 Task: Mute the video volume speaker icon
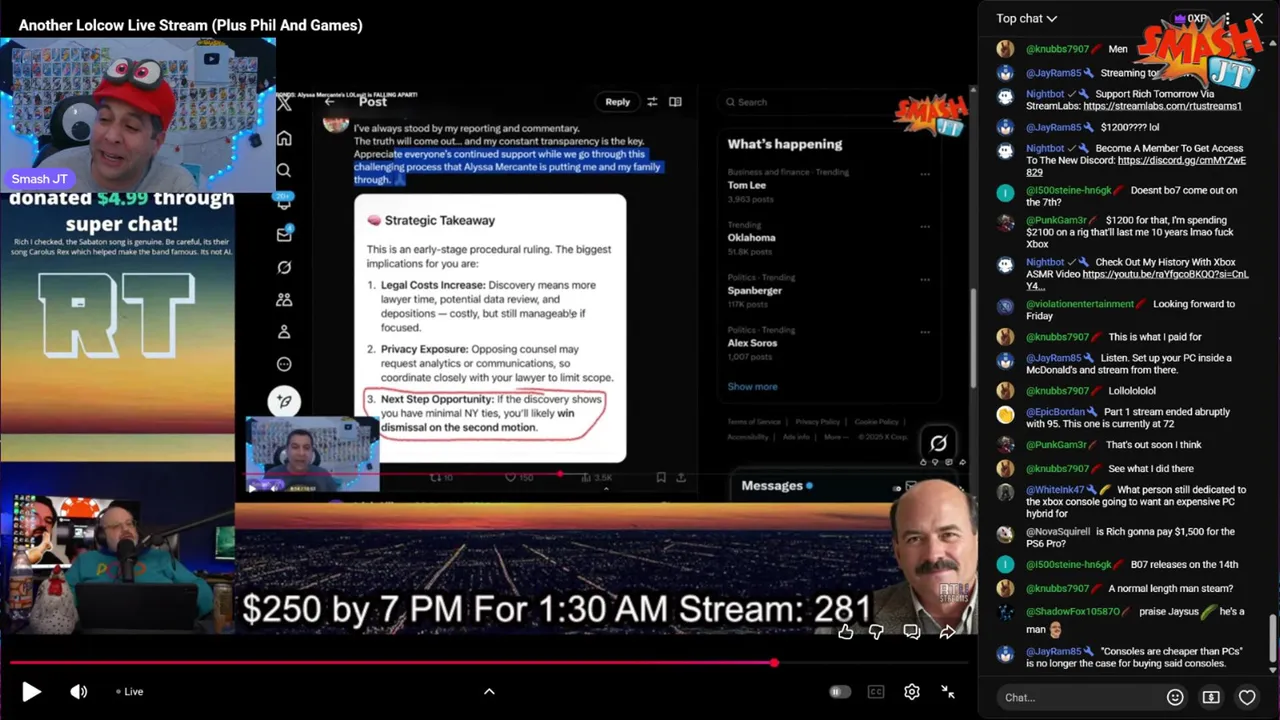78,691
